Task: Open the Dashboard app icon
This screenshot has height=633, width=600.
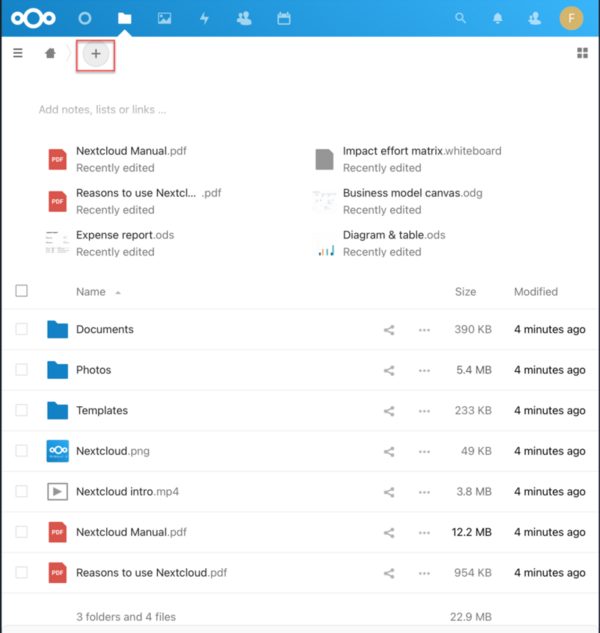Action: [85, 18]
